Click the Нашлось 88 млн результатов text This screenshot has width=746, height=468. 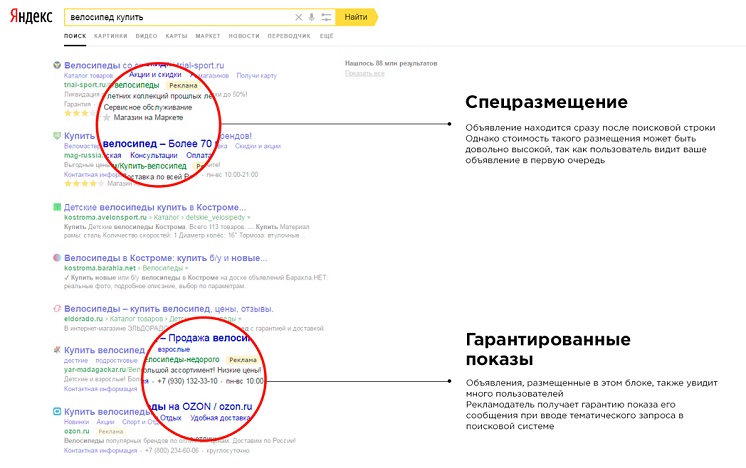point(391,63)
